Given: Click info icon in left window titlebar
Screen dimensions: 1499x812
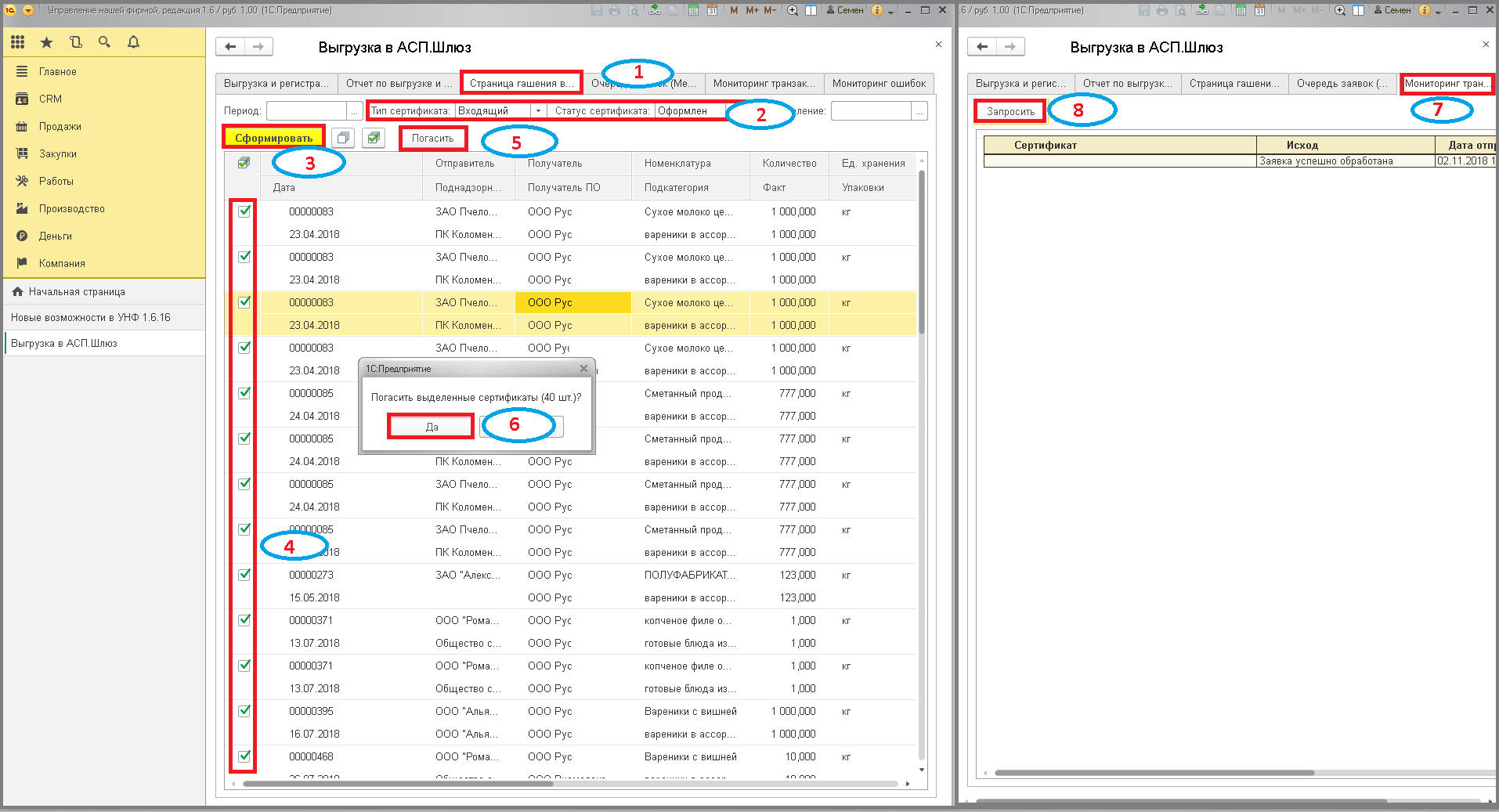Looking at the screenshot, I should [x=877, y=10].
